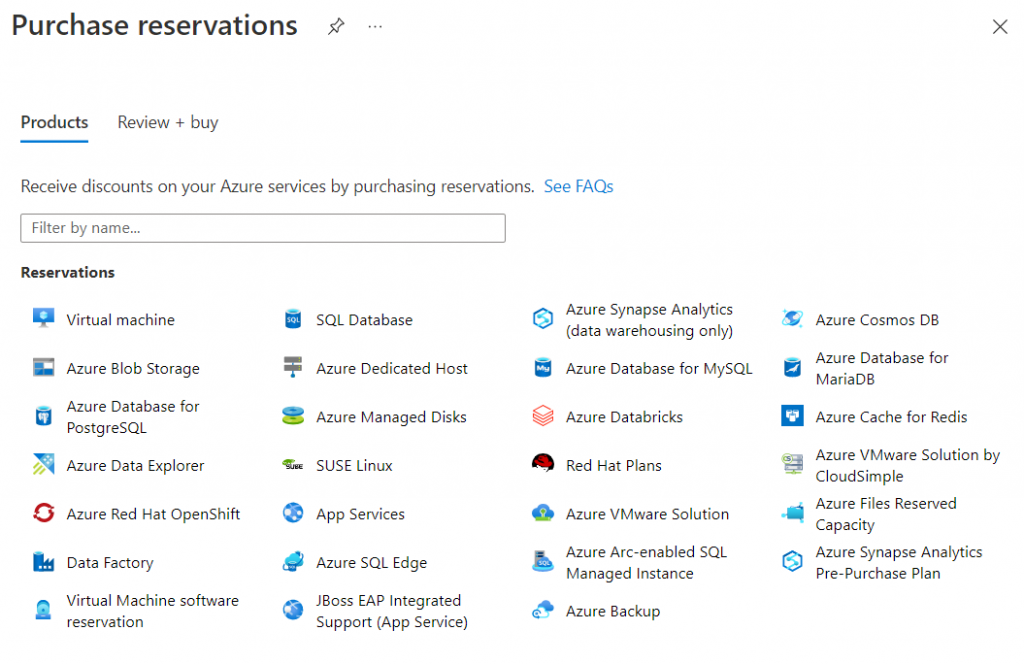Open SUSE Linux reservation

click(x=352, y=465)
